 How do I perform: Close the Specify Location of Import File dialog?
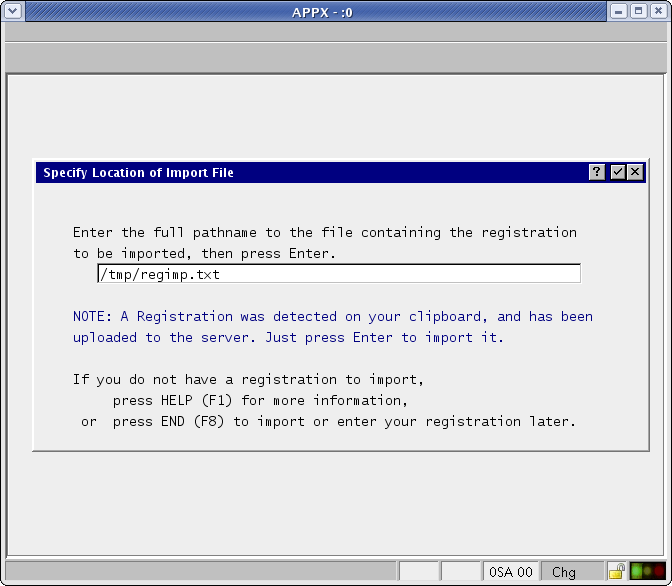634,172
